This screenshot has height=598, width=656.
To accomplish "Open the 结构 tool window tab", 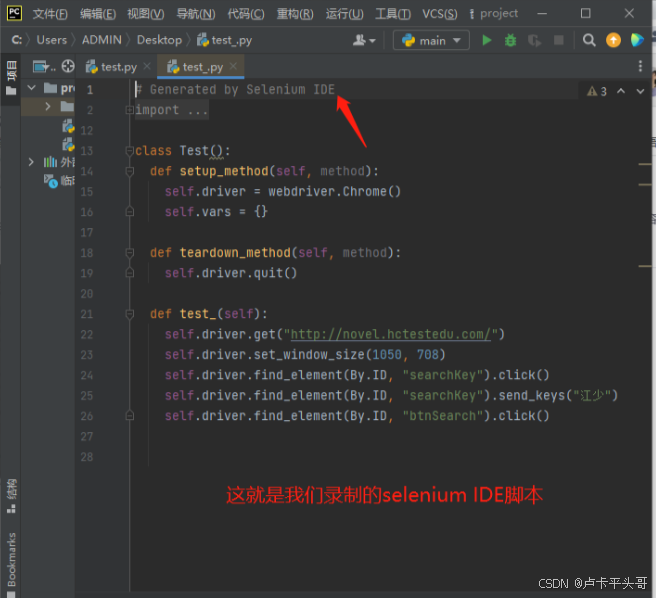I will [11, 495].
